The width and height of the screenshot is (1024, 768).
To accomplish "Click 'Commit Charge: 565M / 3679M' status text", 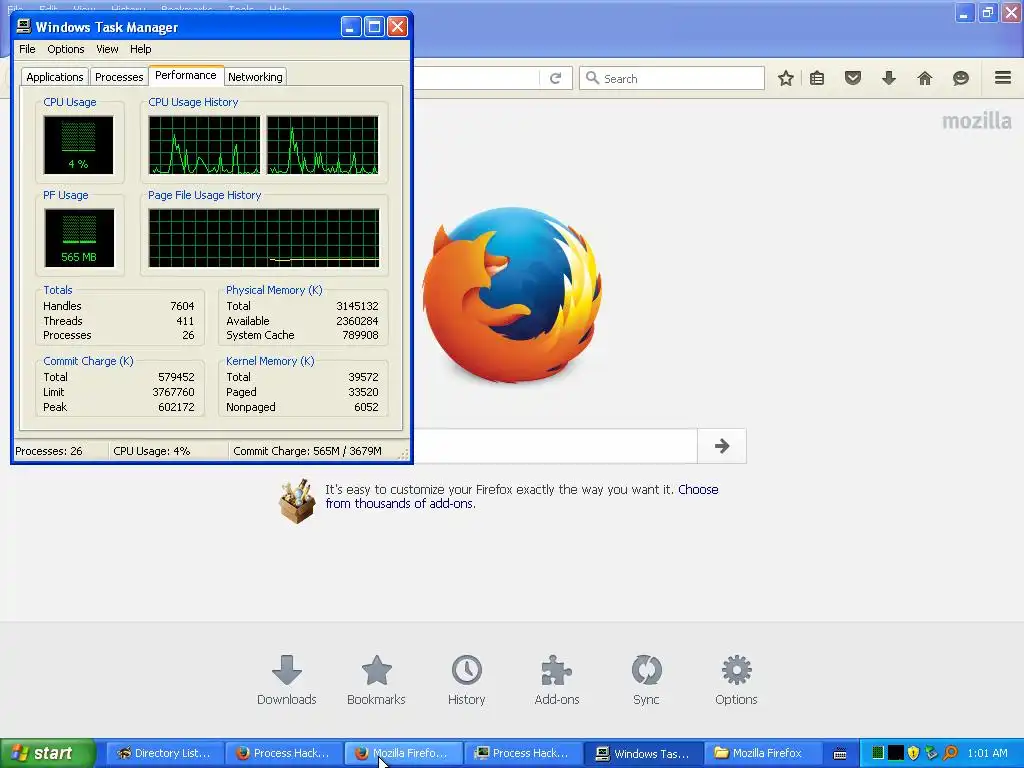I will pyautogui.click(x=308, y=451).
